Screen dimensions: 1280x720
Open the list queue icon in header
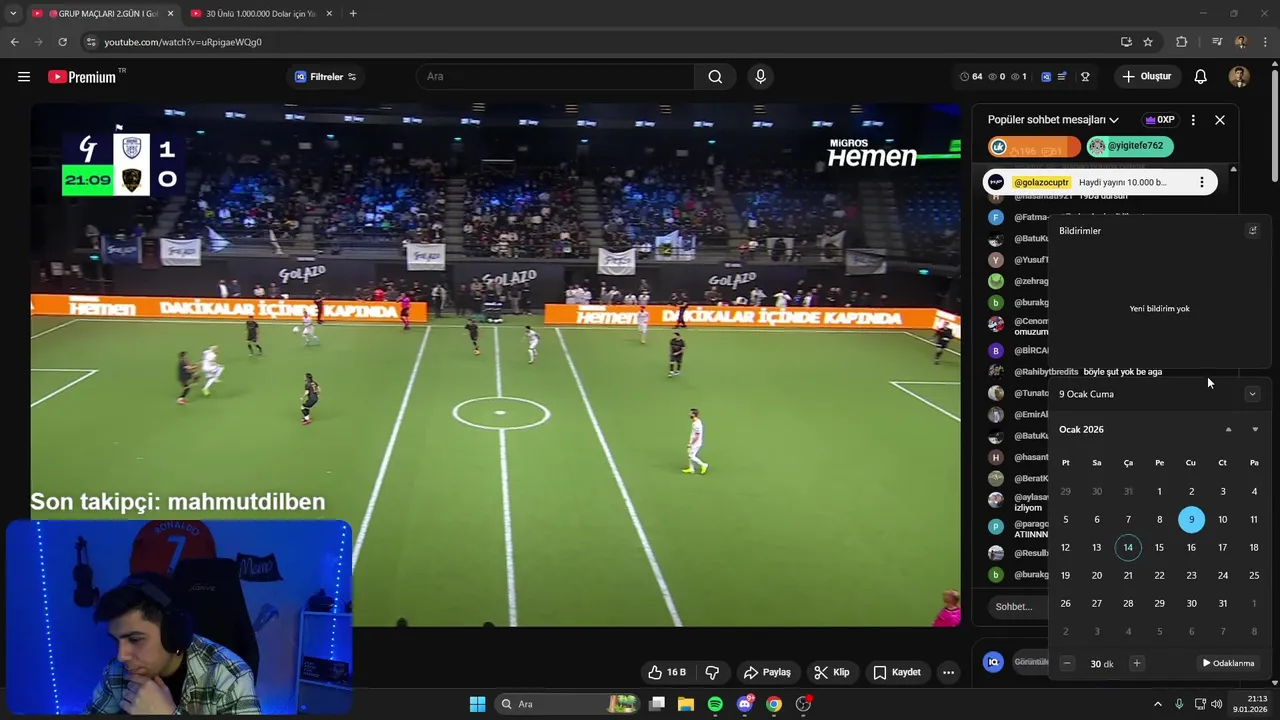pyautogui.click(x=1062, y=77)
